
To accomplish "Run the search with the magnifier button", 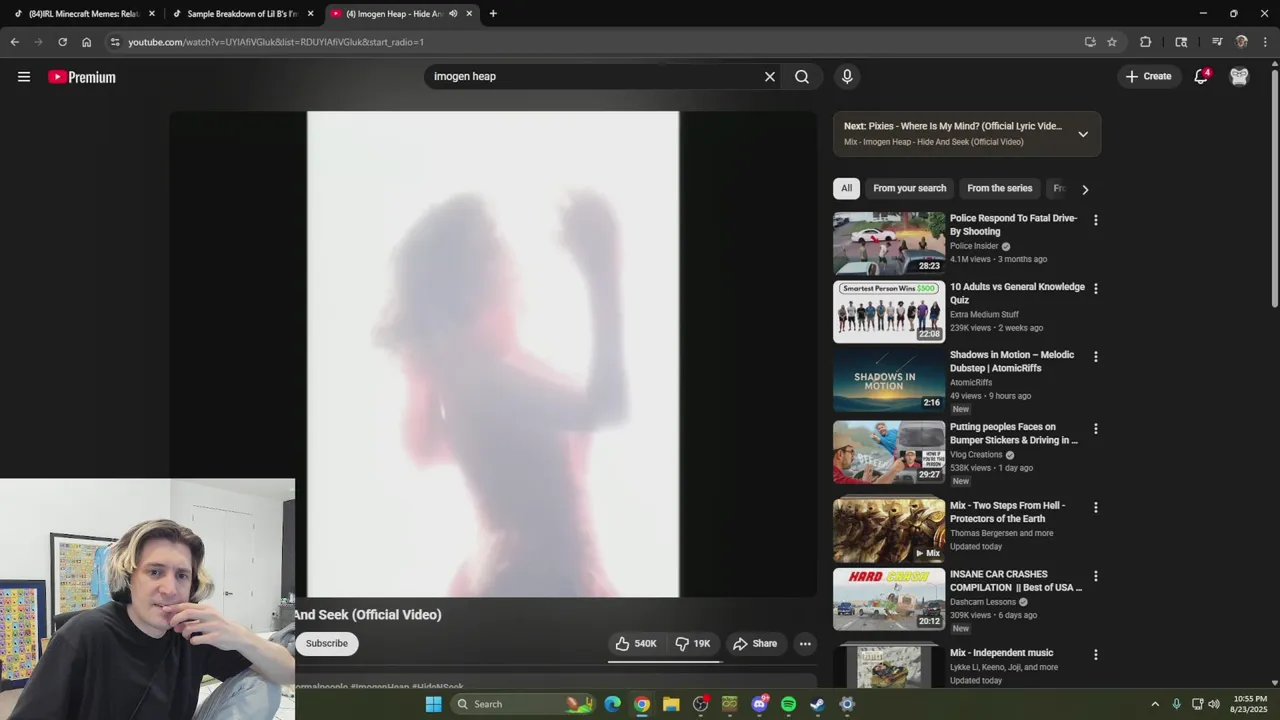I will [802, 77].
